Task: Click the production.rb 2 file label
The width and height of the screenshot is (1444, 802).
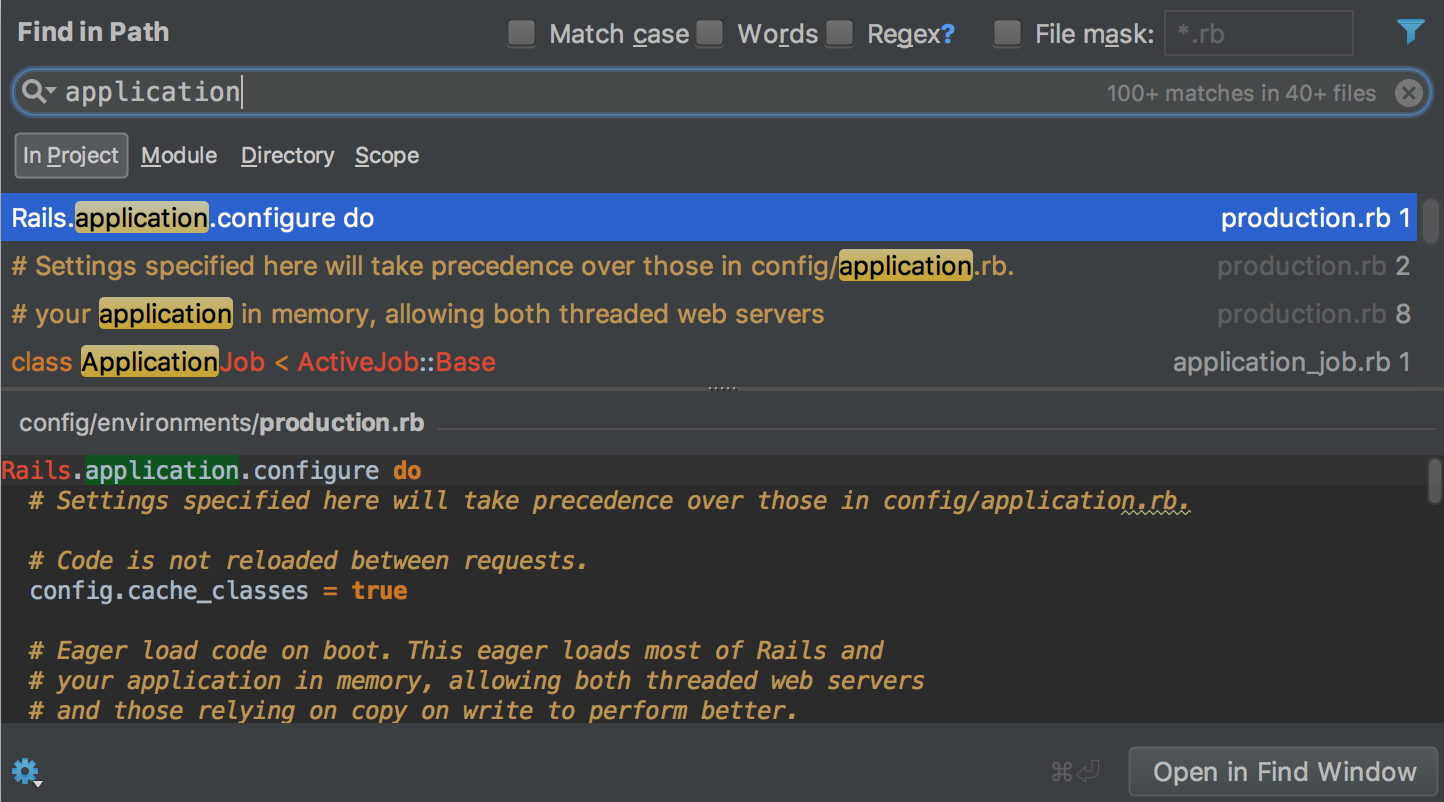Action: [x=1313, y=266]
